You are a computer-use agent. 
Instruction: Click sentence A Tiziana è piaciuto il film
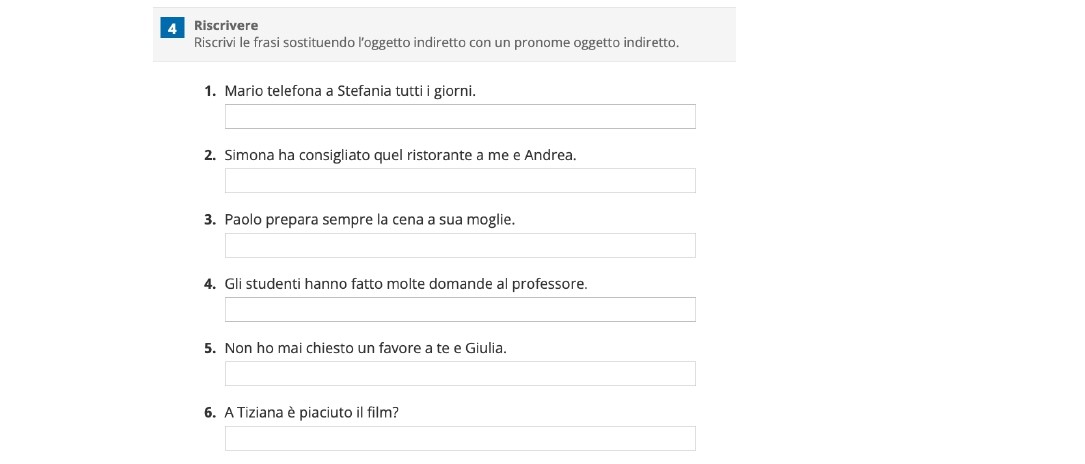pyautogui.click(x=313, y=413)
